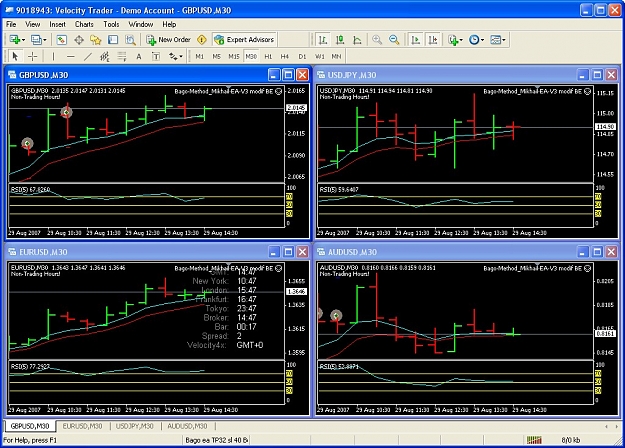Select the crosshair tool

[32, 57]
